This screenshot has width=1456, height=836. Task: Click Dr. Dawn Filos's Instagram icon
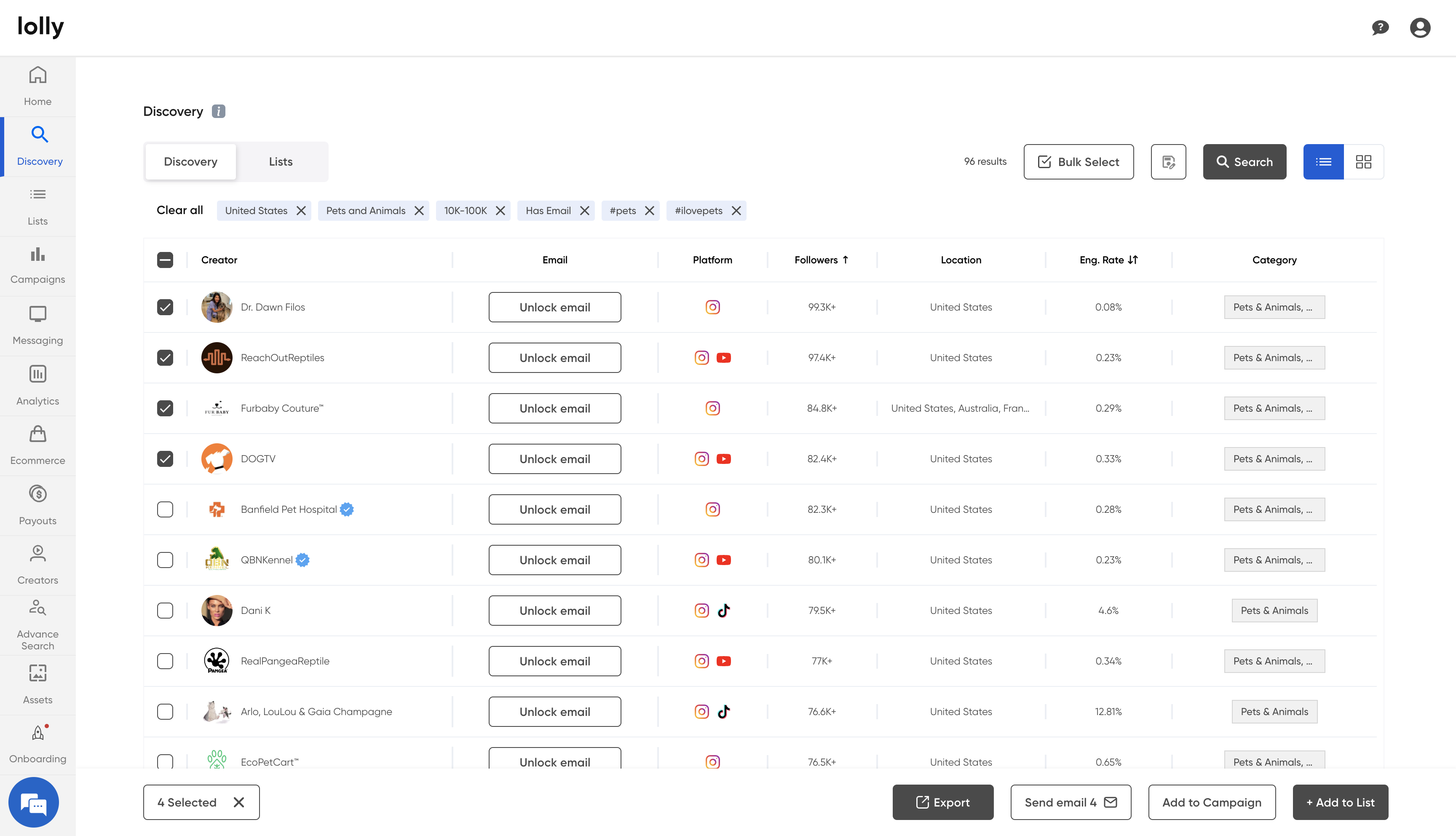coord(713,307)
